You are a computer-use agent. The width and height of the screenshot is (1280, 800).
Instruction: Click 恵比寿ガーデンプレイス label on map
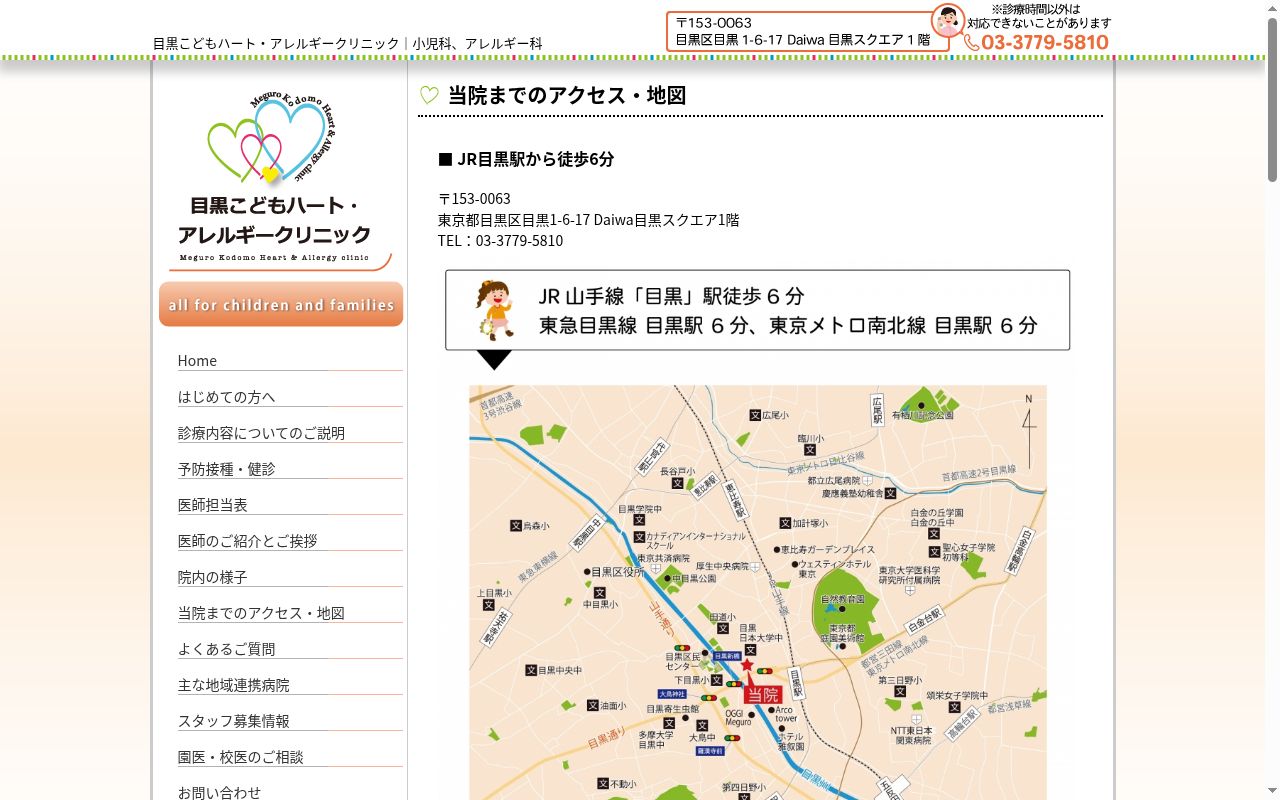tap(824, 549)
